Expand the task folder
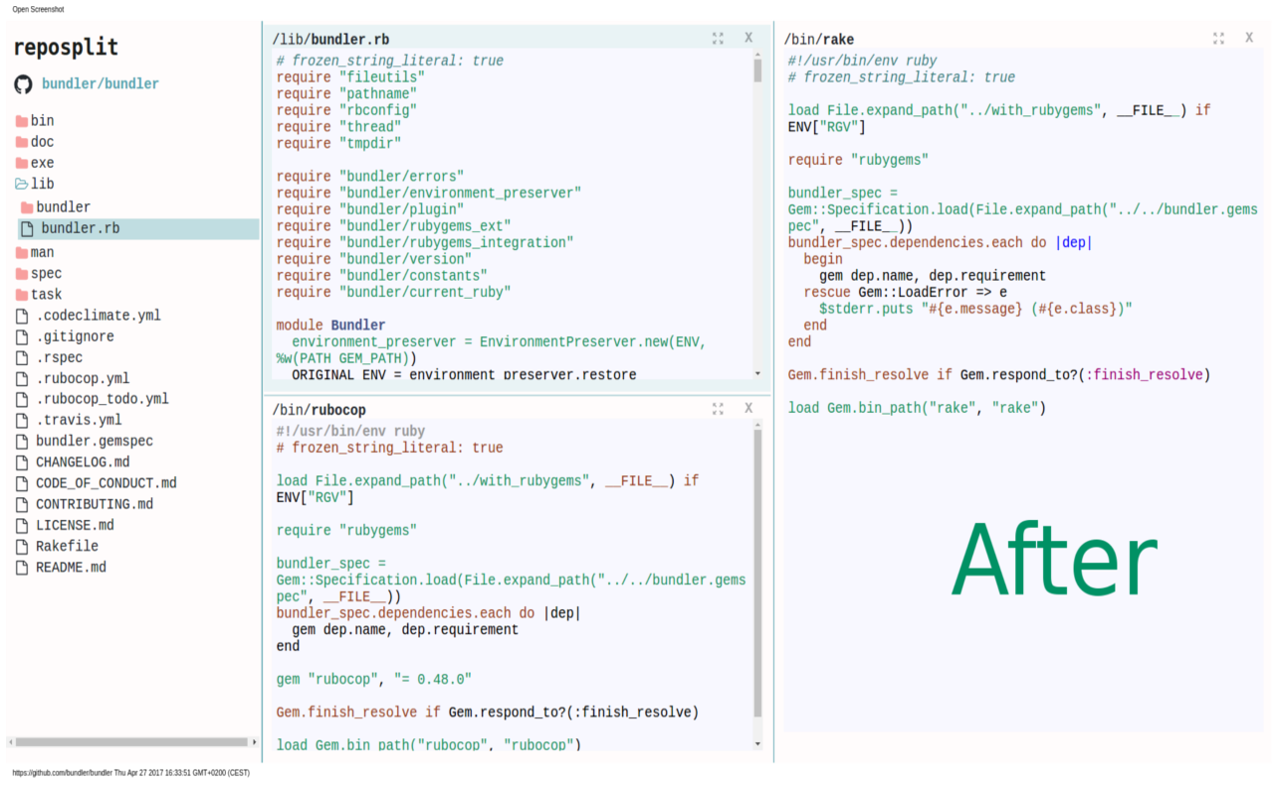This screenshot has height=800, width=1280. point(38,294)
